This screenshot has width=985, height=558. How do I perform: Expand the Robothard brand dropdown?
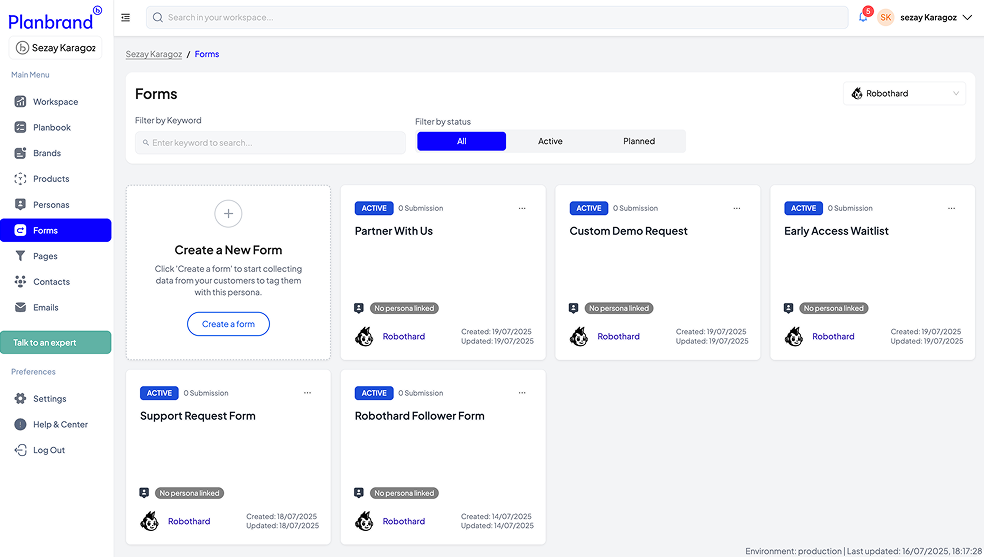click(904, 94)
